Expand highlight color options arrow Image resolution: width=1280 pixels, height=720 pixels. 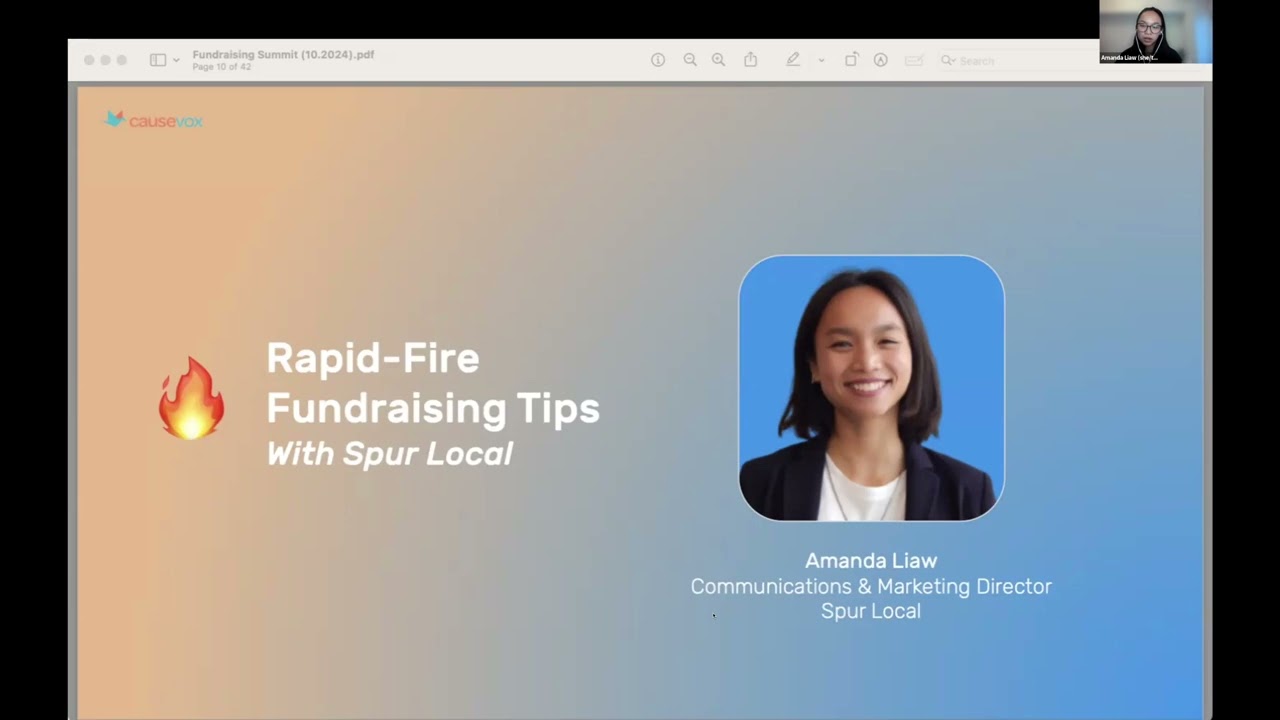821,60
